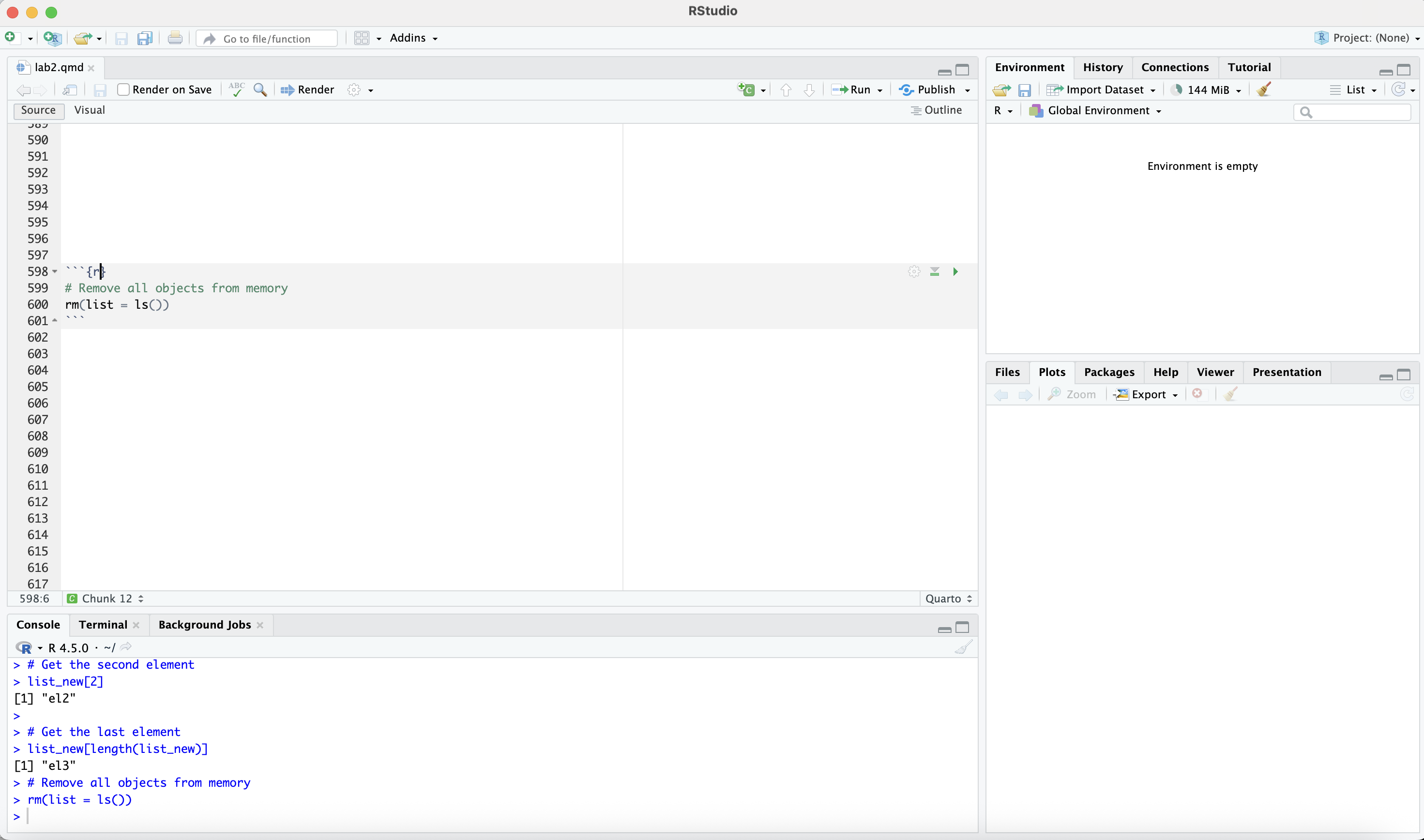Viewport: 1424px width, 840px height.
Task: Collapse chunk at line 598
Action: [54, 272]
